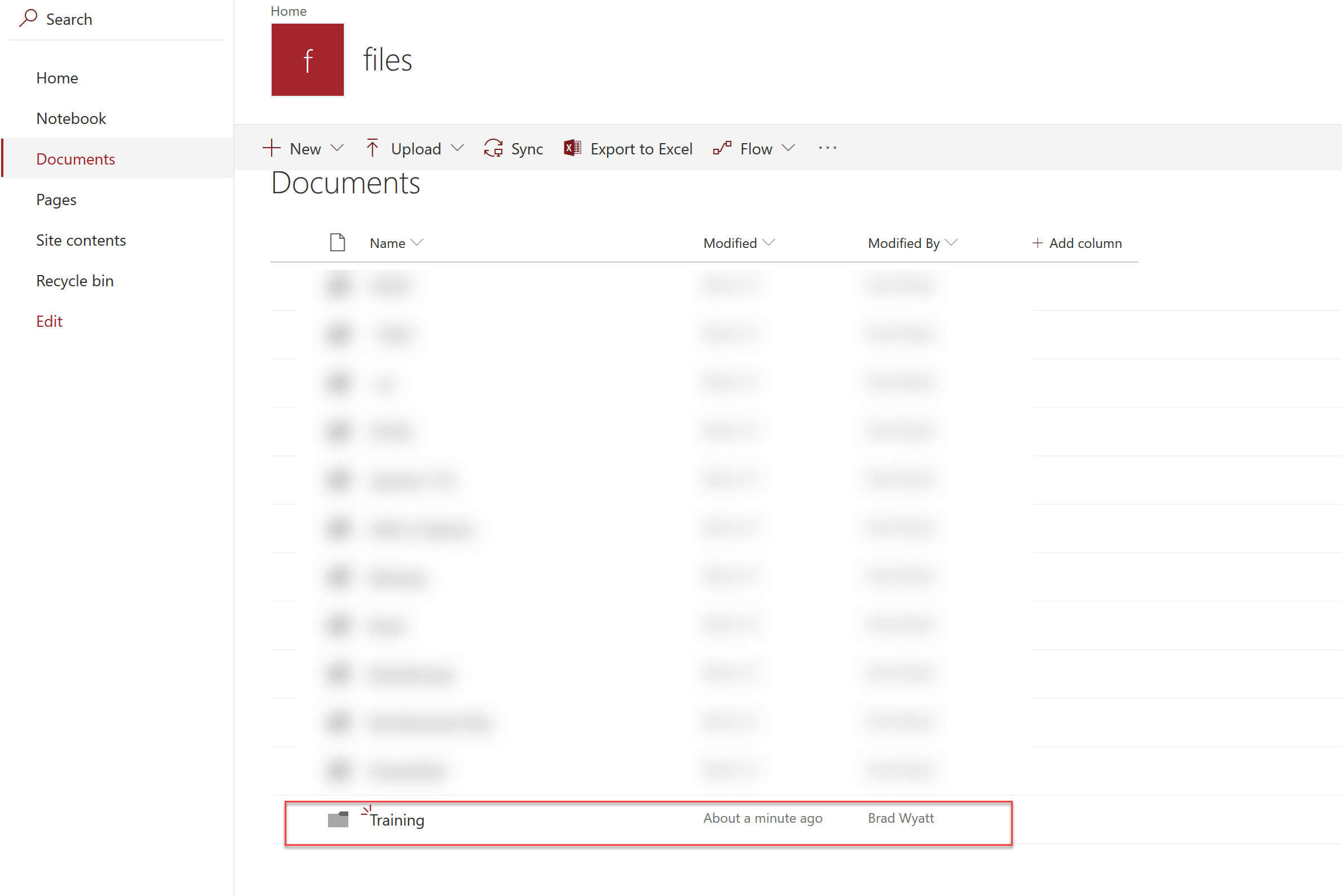Open the Modified column chevron
Image resolution: width=1342 pixels, height=896 pixels.
click(x=769, y=243)
